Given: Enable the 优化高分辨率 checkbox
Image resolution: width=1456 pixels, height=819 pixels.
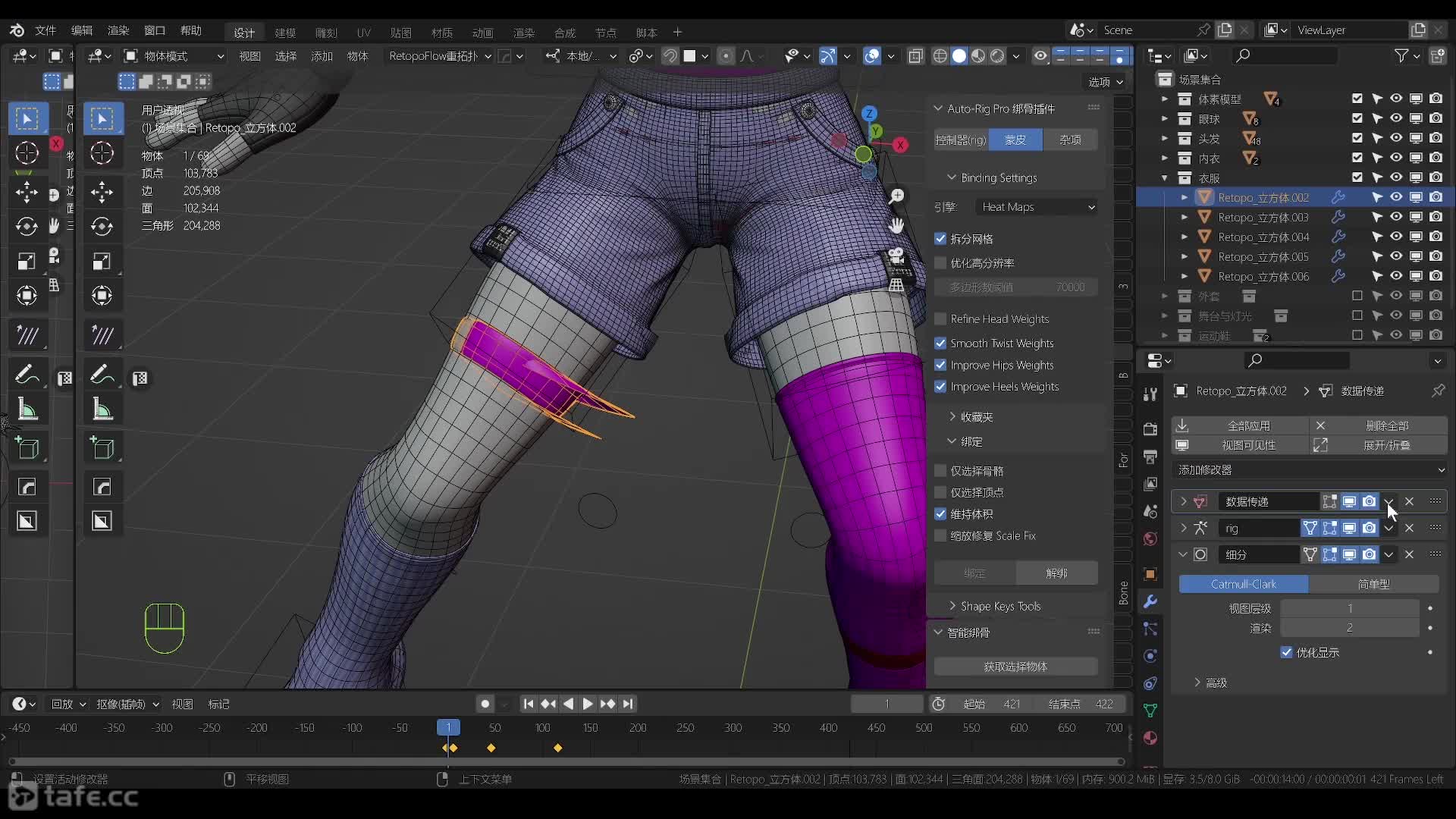Looking at the screenshot, I should click(x=940, y=263).
